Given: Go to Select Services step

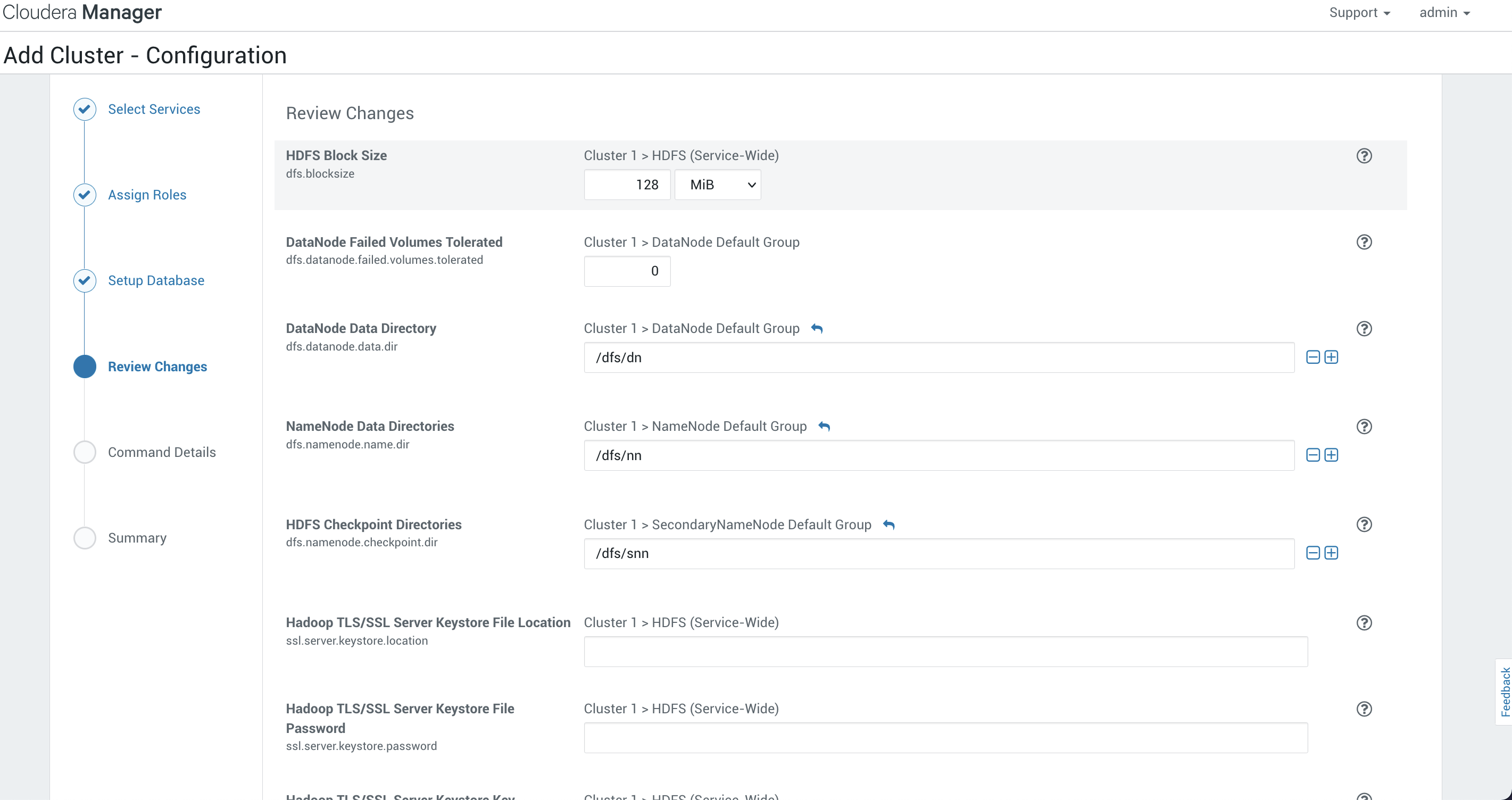Looking at the screenshot, I should coord(154,109).
